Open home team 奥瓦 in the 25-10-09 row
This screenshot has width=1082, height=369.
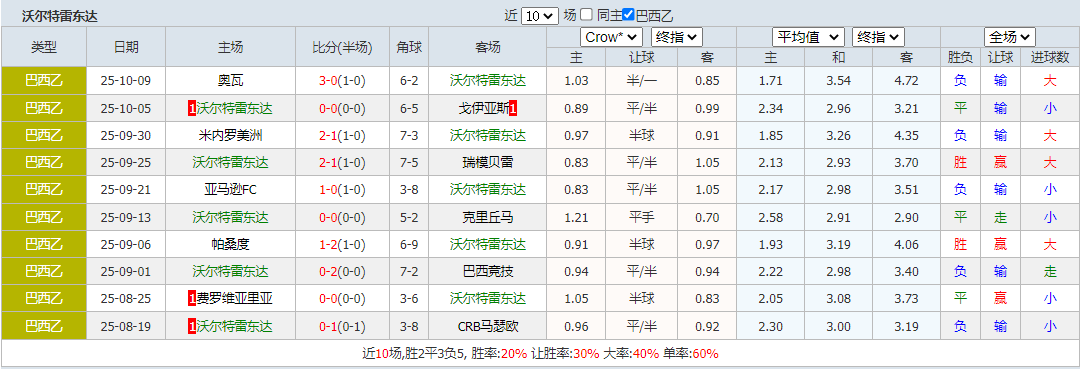click(230, 81)
